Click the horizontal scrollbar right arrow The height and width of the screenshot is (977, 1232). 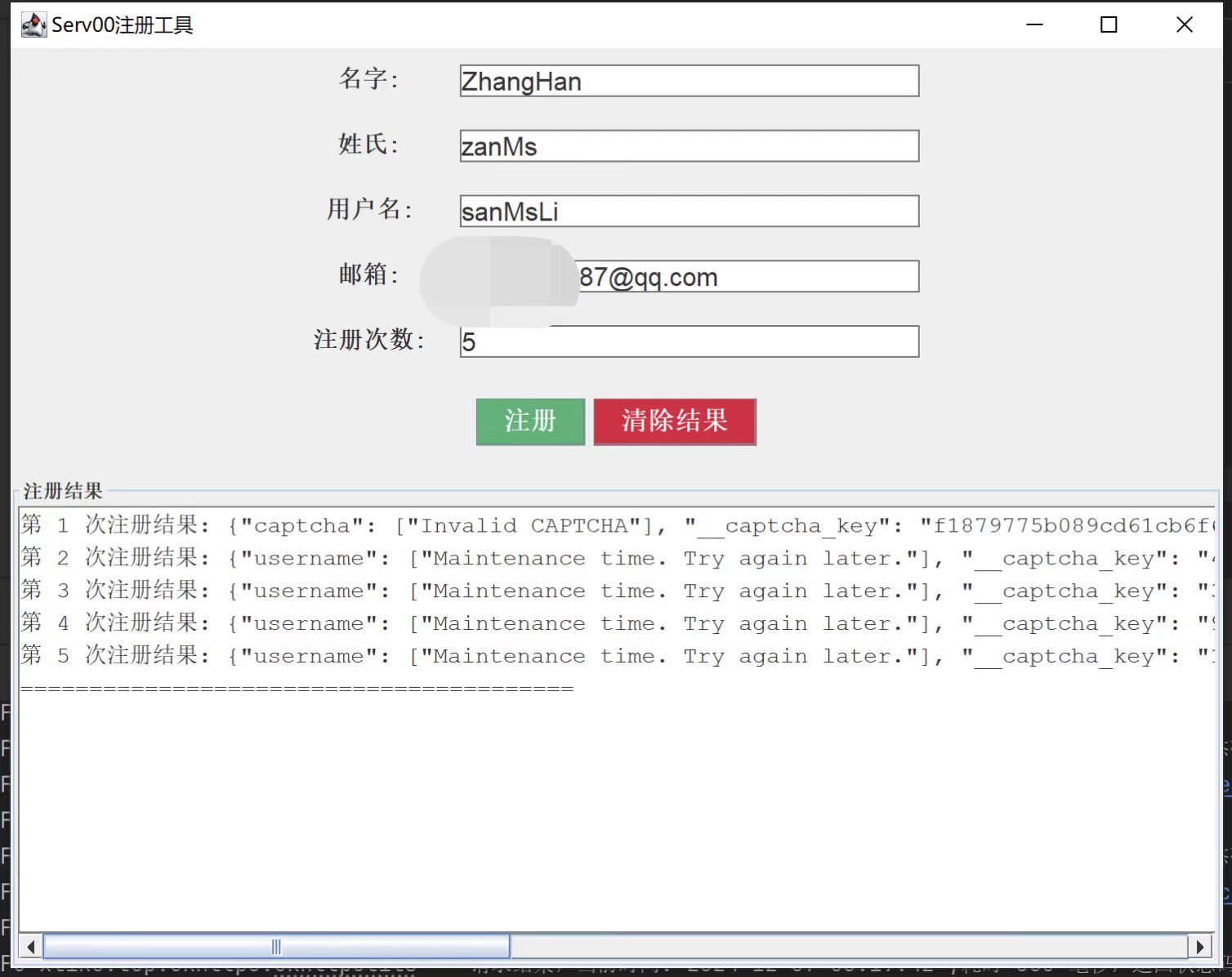tap(1199, 946)
